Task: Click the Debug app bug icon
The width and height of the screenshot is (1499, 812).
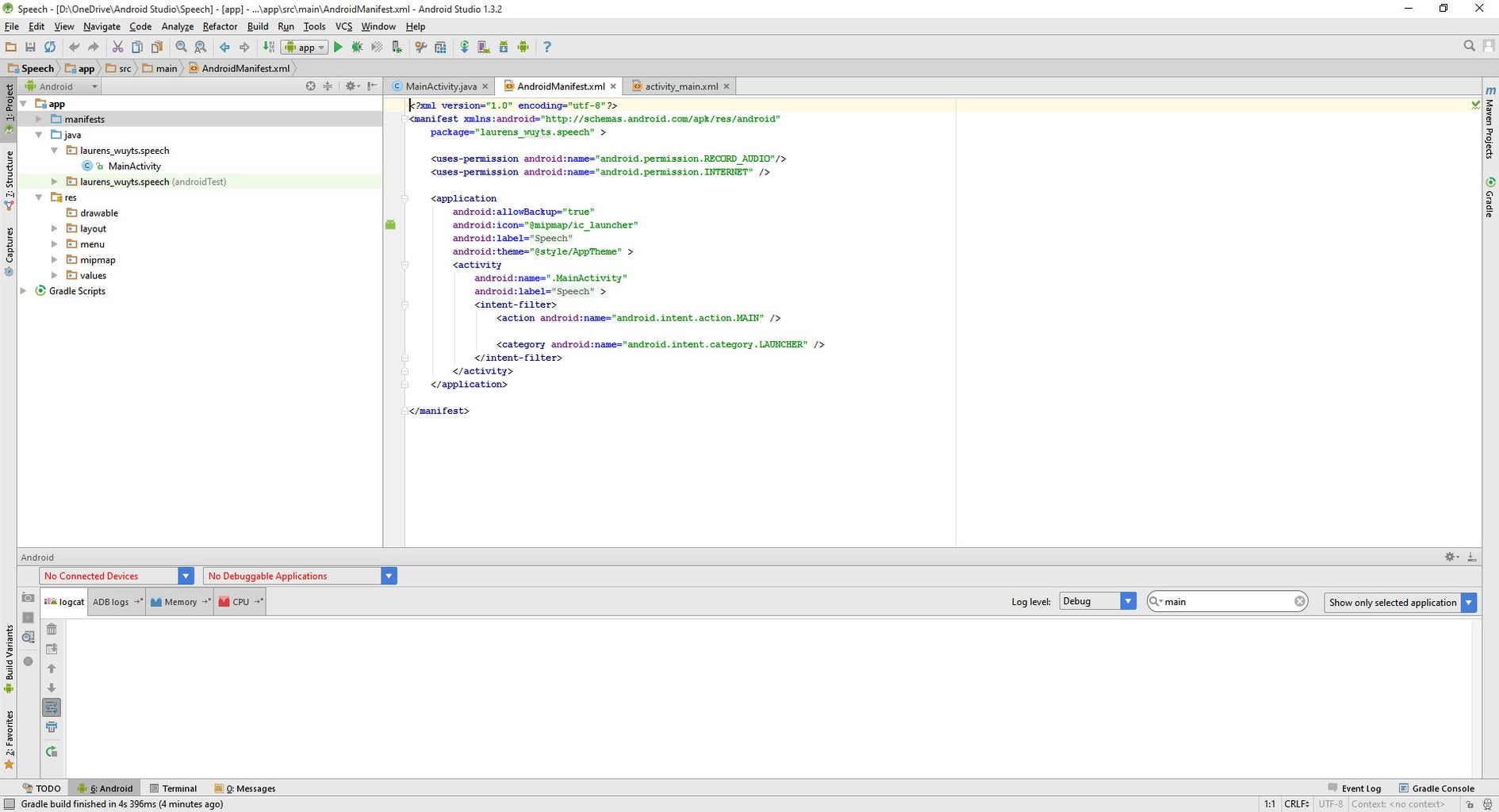Action: click(358, 48)
